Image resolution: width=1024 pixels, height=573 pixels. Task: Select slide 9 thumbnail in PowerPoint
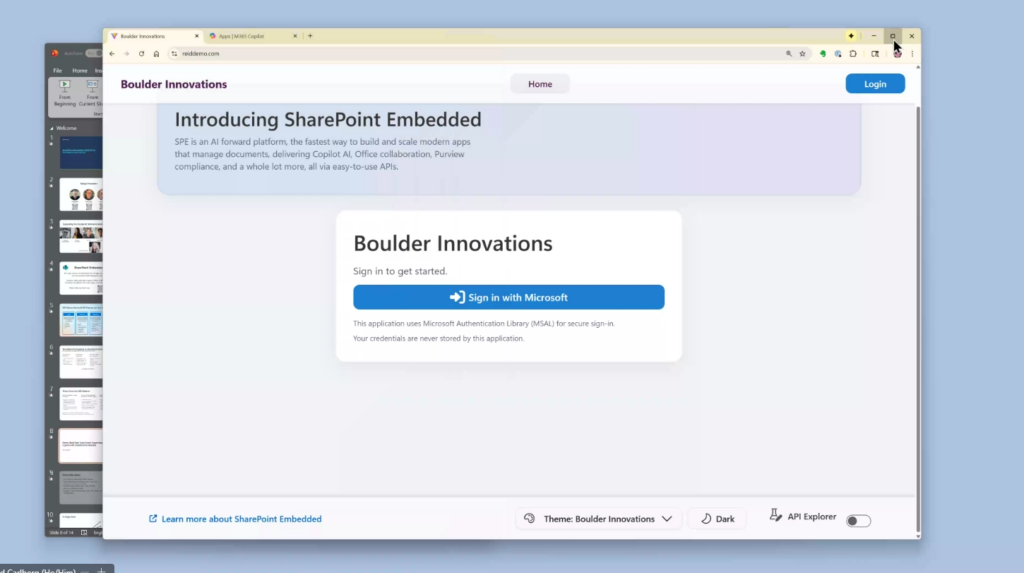[81, 487]
